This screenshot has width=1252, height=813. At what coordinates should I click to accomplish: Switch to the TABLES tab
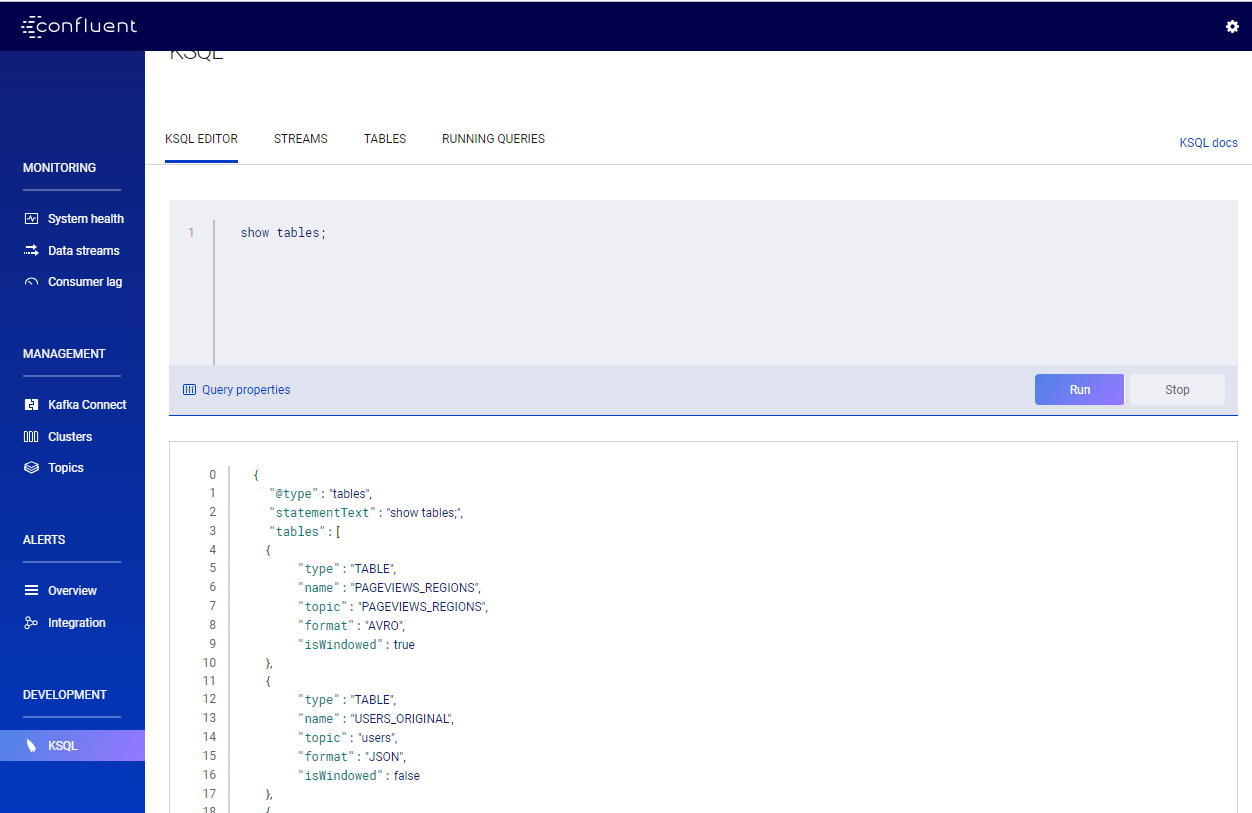(x=385, y=139)
